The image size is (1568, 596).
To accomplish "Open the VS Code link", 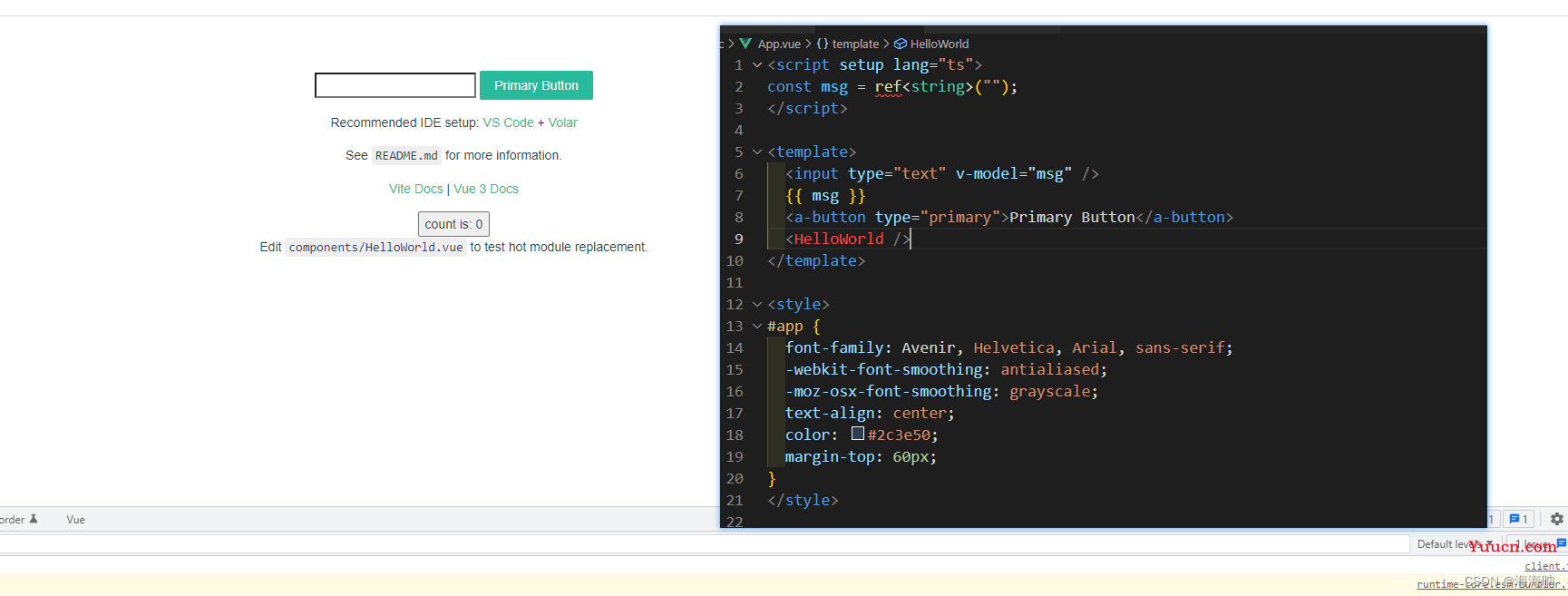I will coord(508,122).
